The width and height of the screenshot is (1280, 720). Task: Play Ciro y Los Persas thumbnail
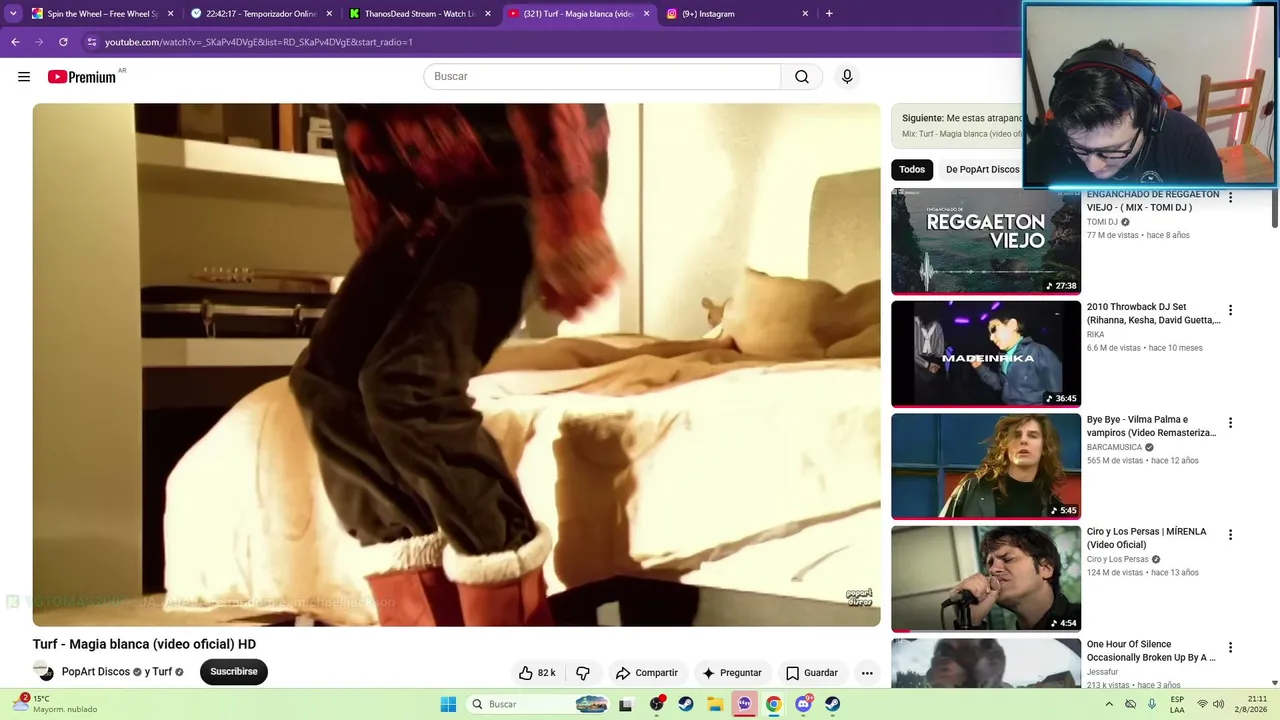986,579
